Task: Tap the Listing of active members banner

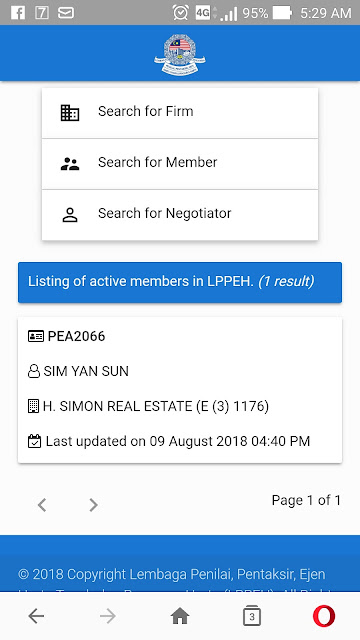Action: [x=180, y=282]
